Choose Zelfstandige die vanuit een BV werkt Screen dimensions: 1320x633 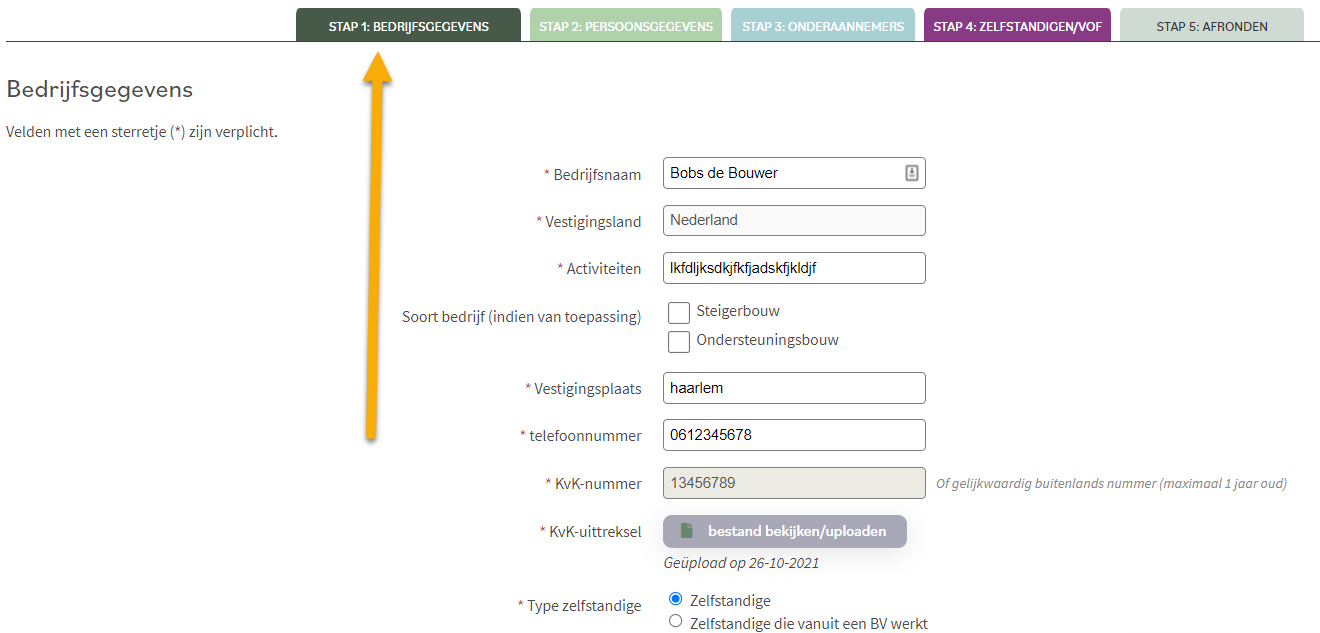(x=676, y=621)
